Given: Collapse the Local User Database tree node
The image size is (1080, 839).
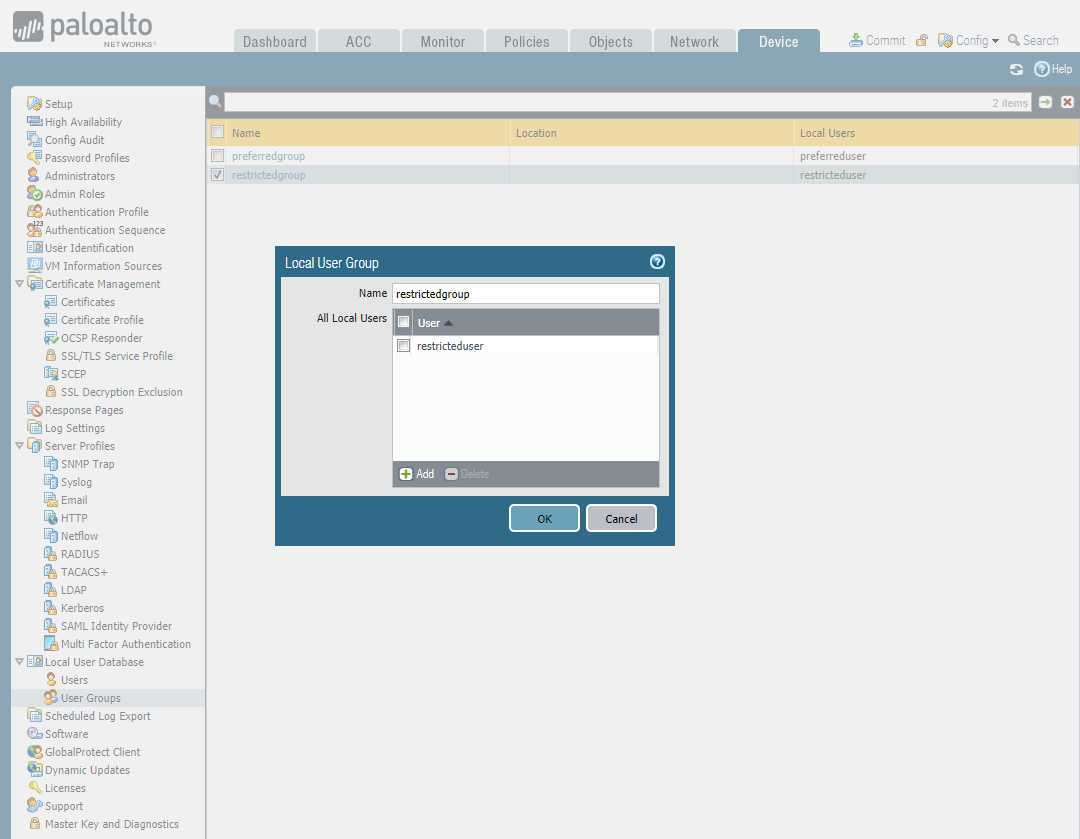Looking at the screenshot, I should coord(19,661).
